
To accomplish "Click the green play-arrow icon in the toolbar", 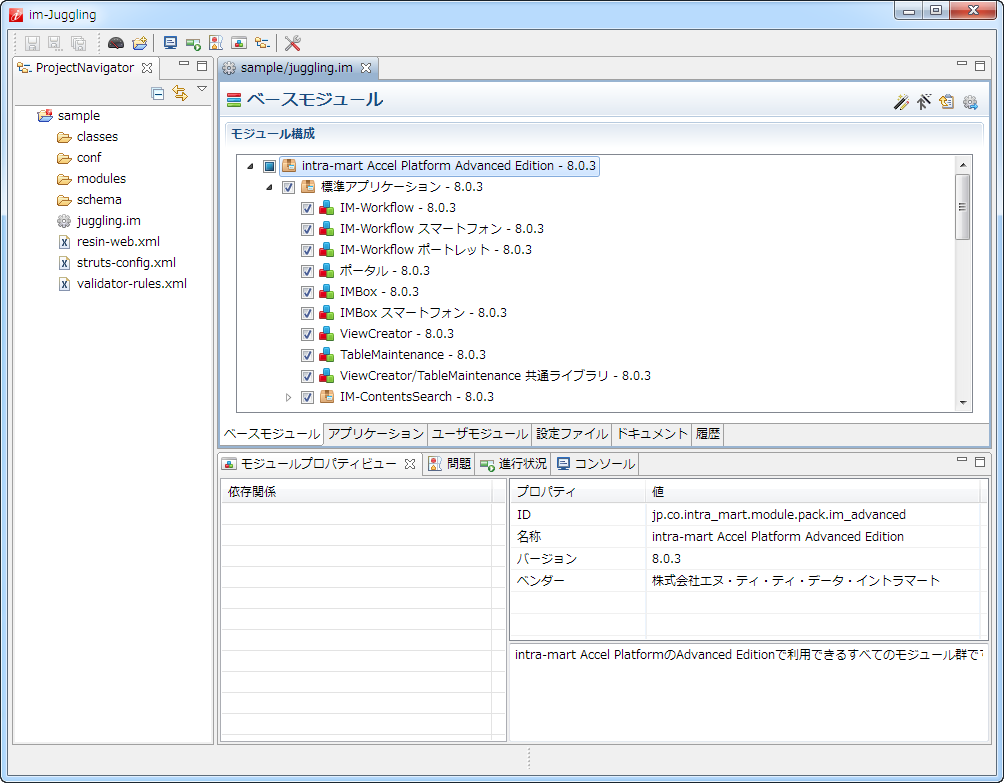I will tap(193, 43).
